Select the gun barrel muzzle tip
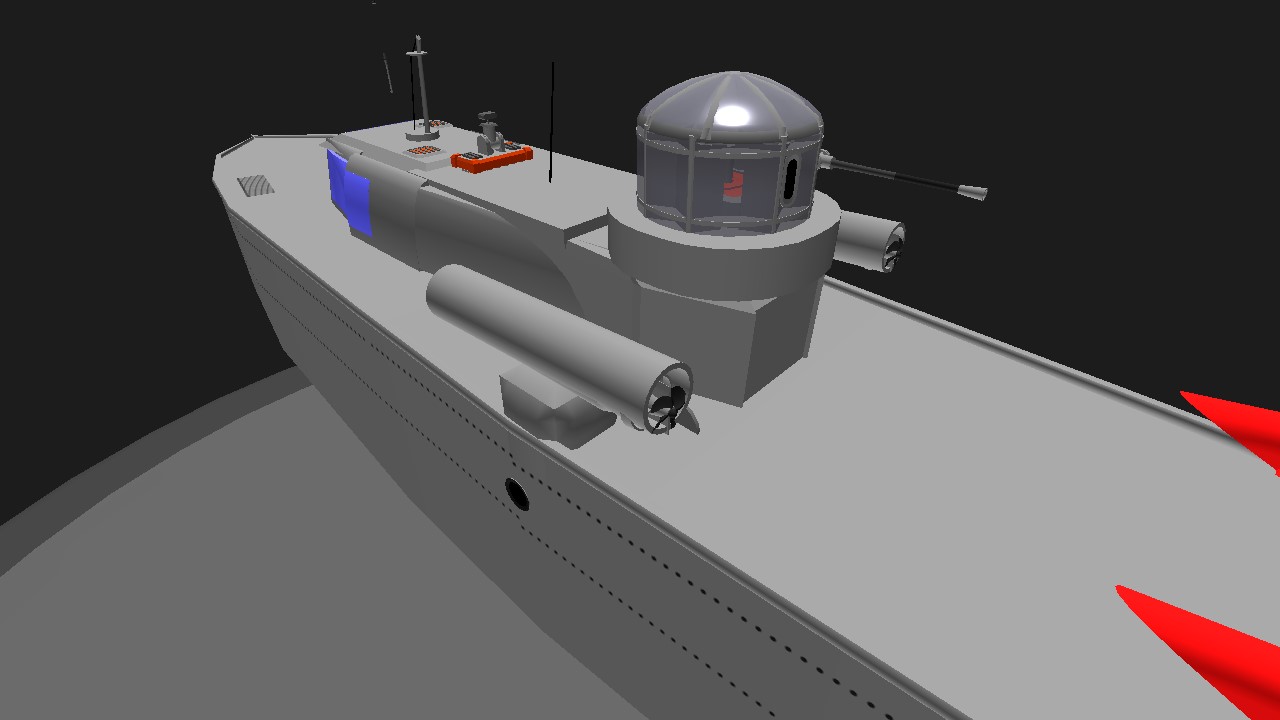1280x720 pixels. click(x=971, y=191)
